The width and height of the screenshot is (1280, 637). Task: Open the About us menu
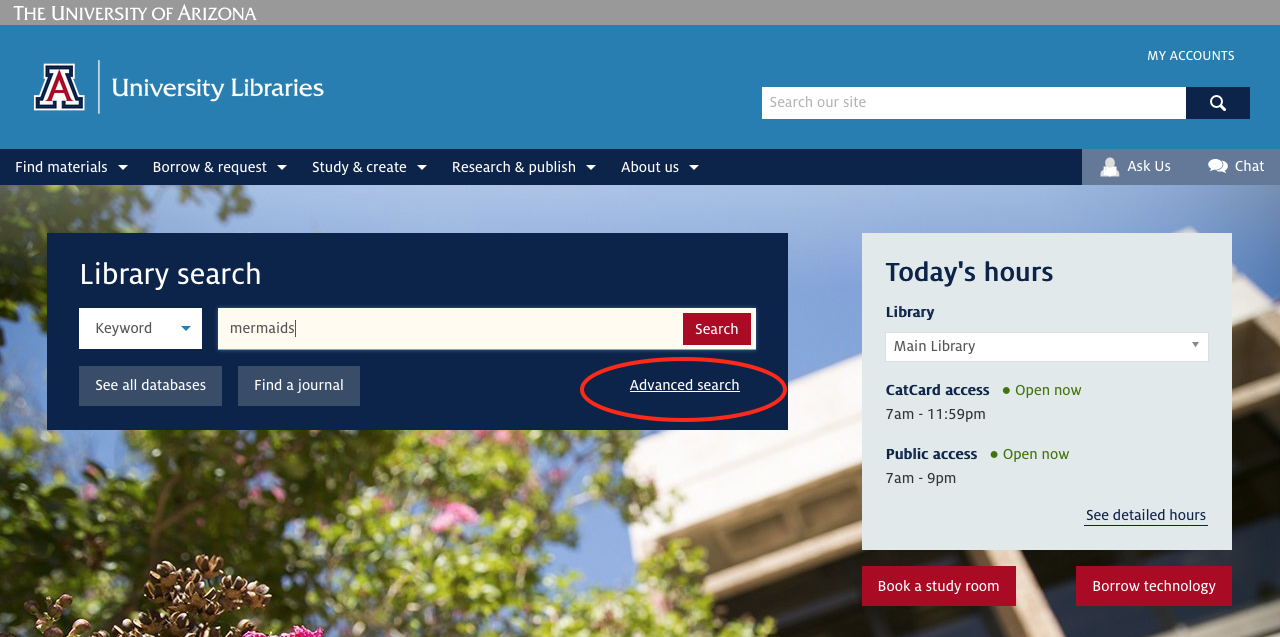[650, 167]
